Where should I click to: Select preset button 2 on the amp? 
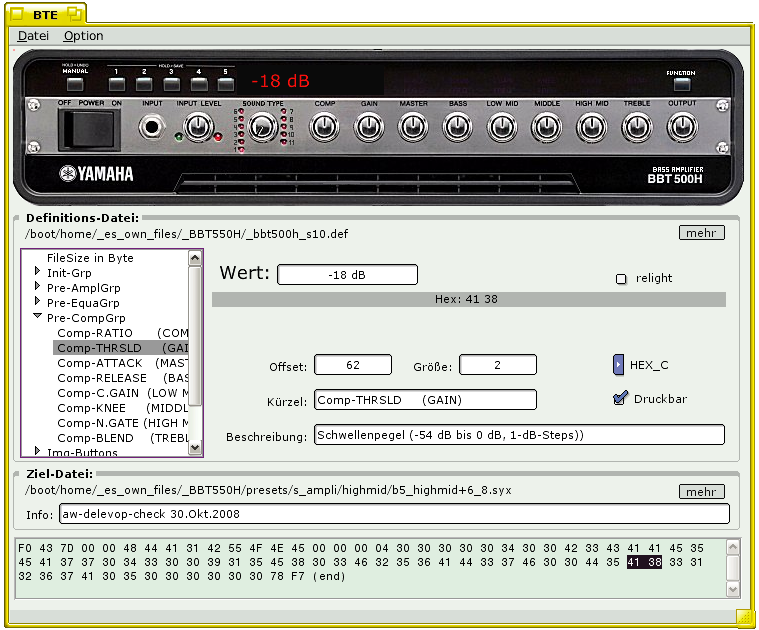(x=144, y=85)
